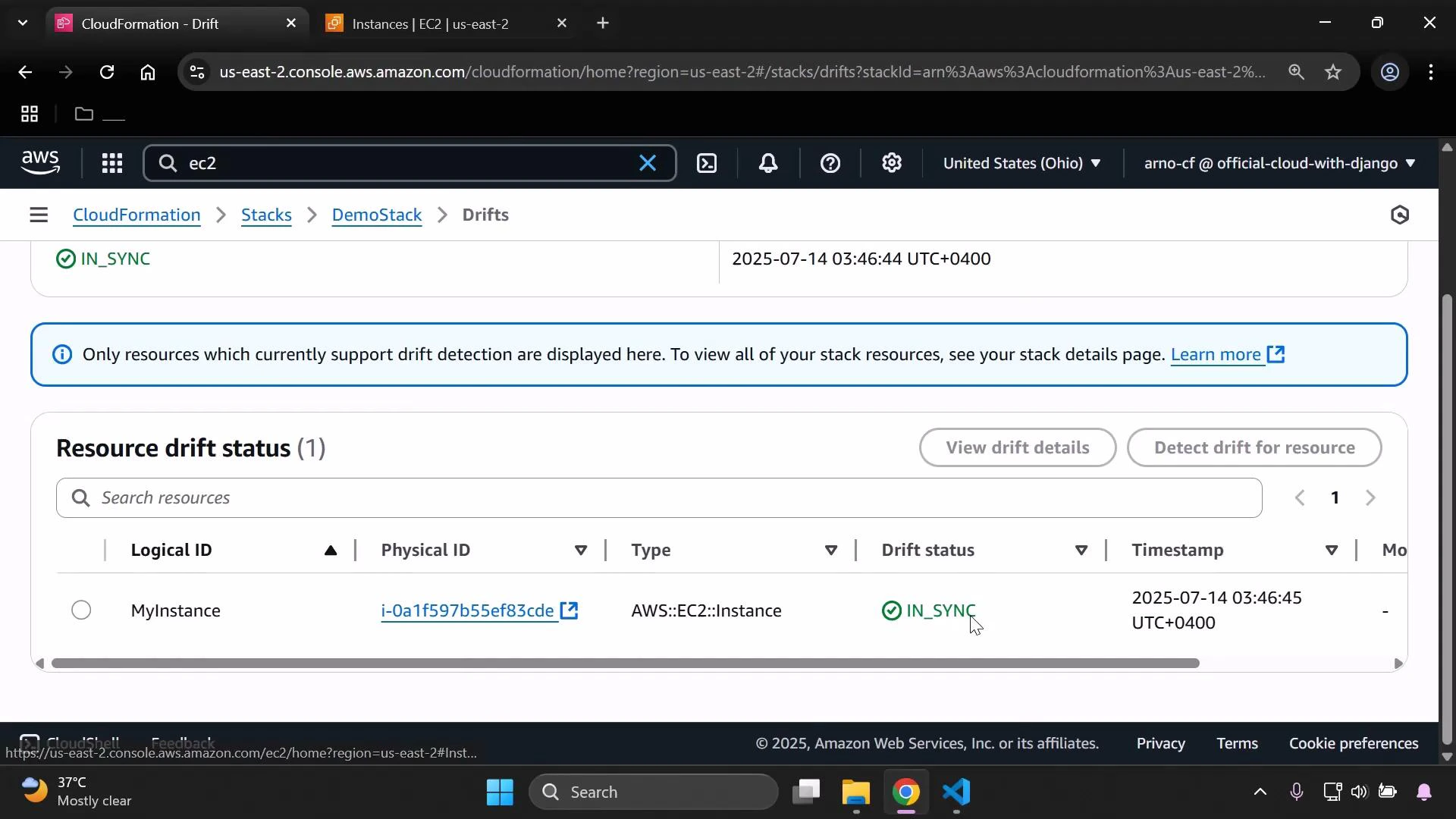
Task: Click the hexagonal refresh icon near breadcrumbs
Action: [1400, 215]
